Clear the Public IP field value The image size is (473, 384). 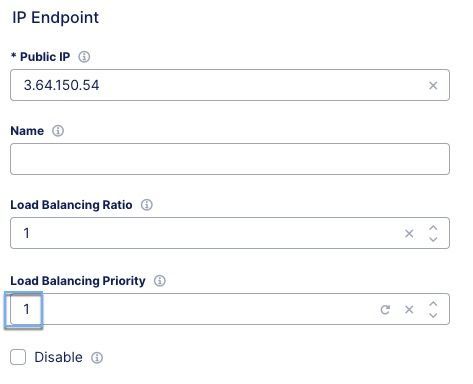coord(433,86)
